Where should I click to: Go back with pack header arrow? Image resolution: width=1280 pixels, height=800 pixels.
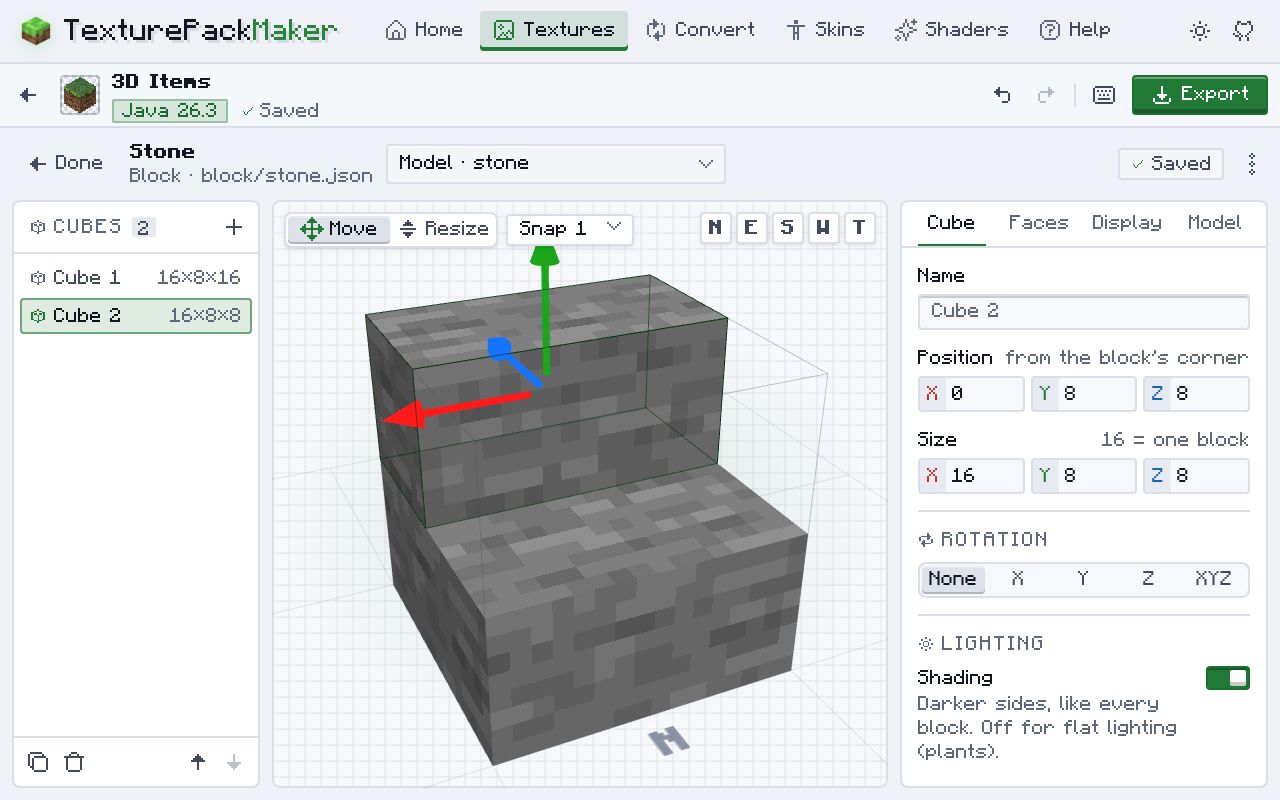pyautogui.click(x=28, y=95)
